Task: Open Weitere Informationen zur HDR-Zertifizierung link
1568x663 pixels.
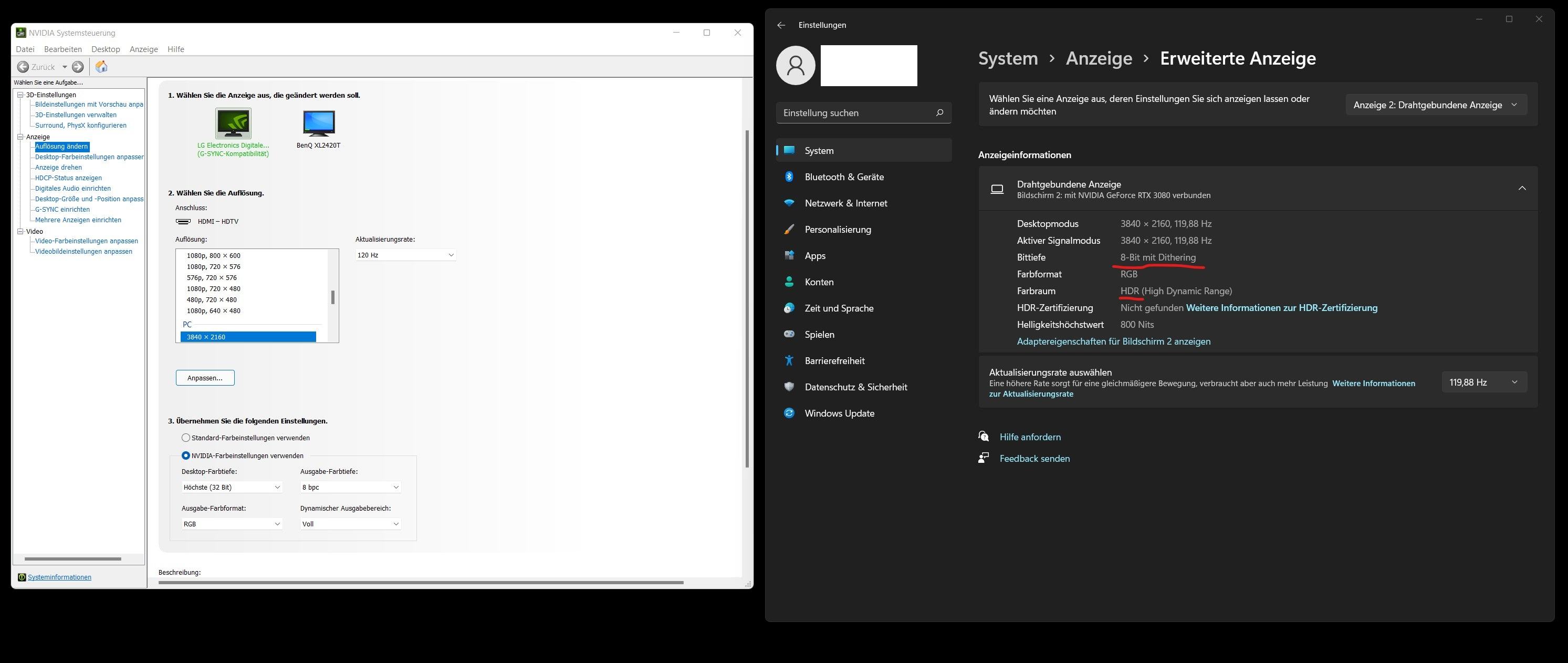Action: click(x=1281, y=308)
